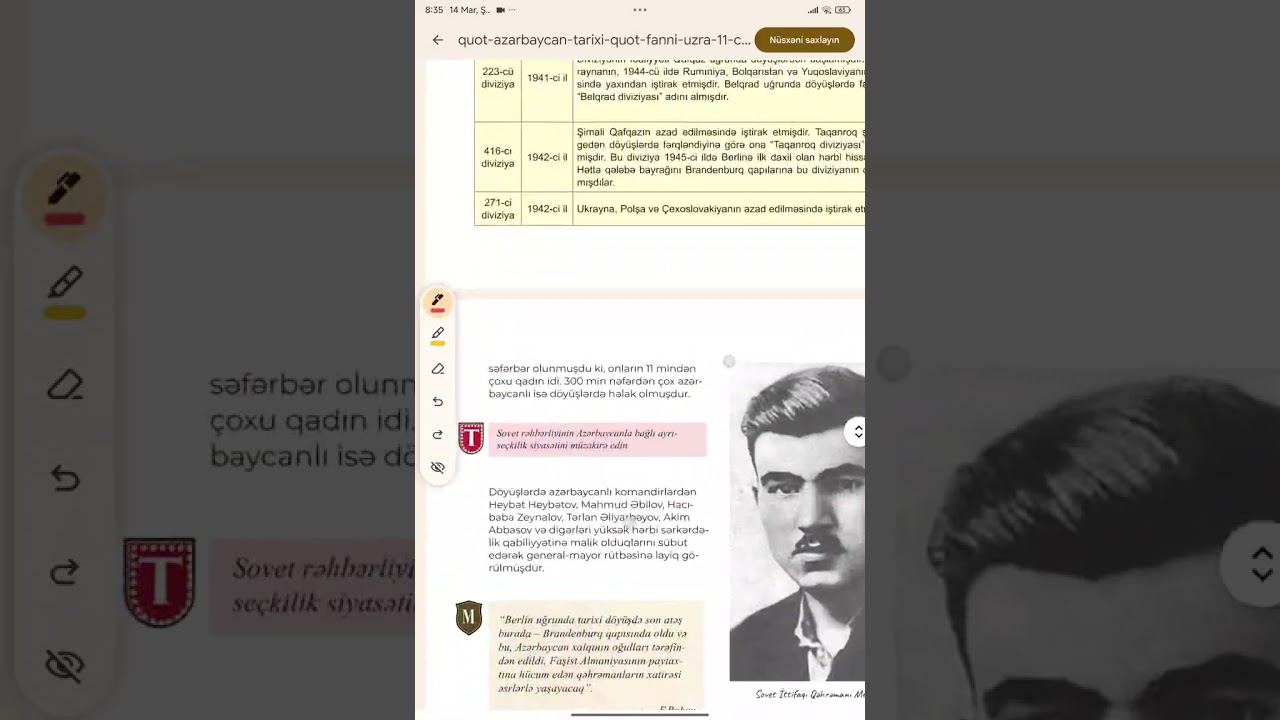Tap '1942-ci il' in the 416-cı diviziya row
The image size is (1280, 720).
coord(547,157)
